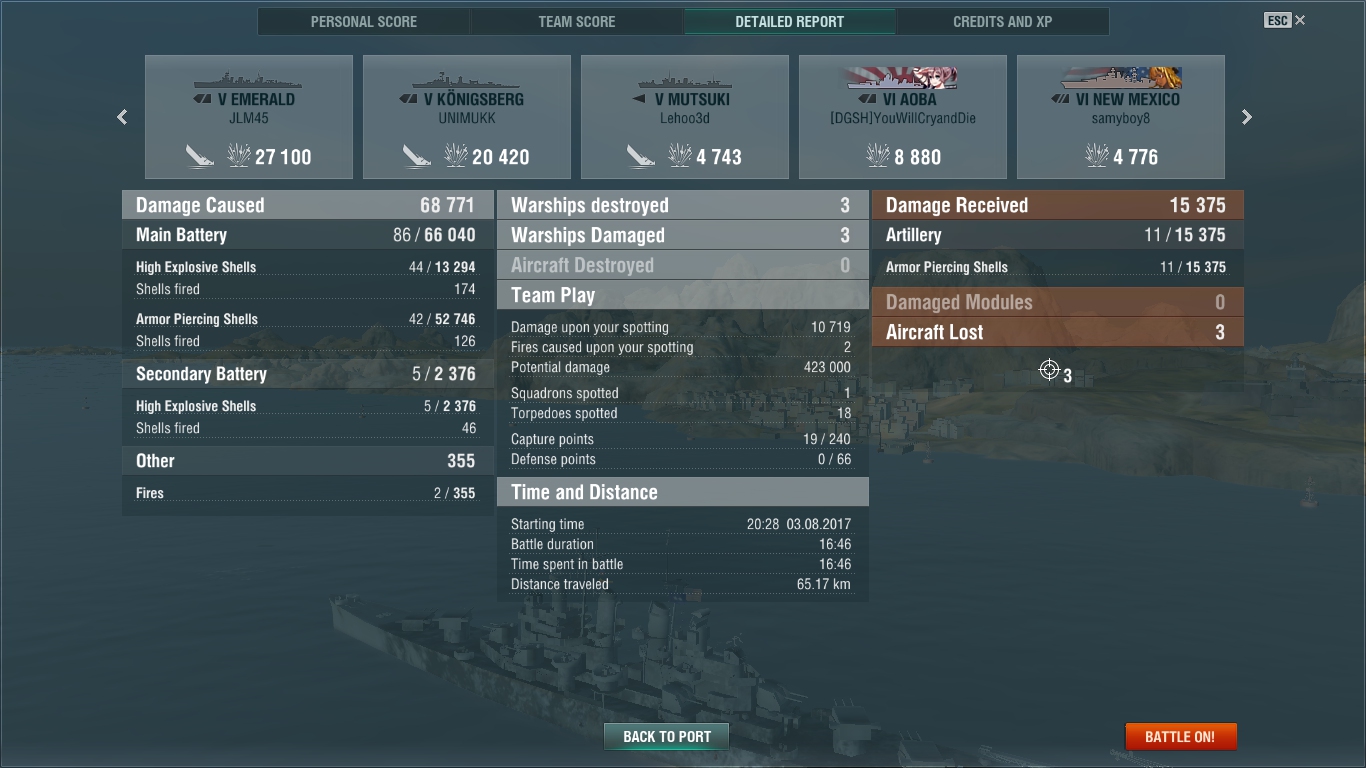1366x768 pixels.
Task: Show next ships with the right arrow
Action: click(1247, 117)
